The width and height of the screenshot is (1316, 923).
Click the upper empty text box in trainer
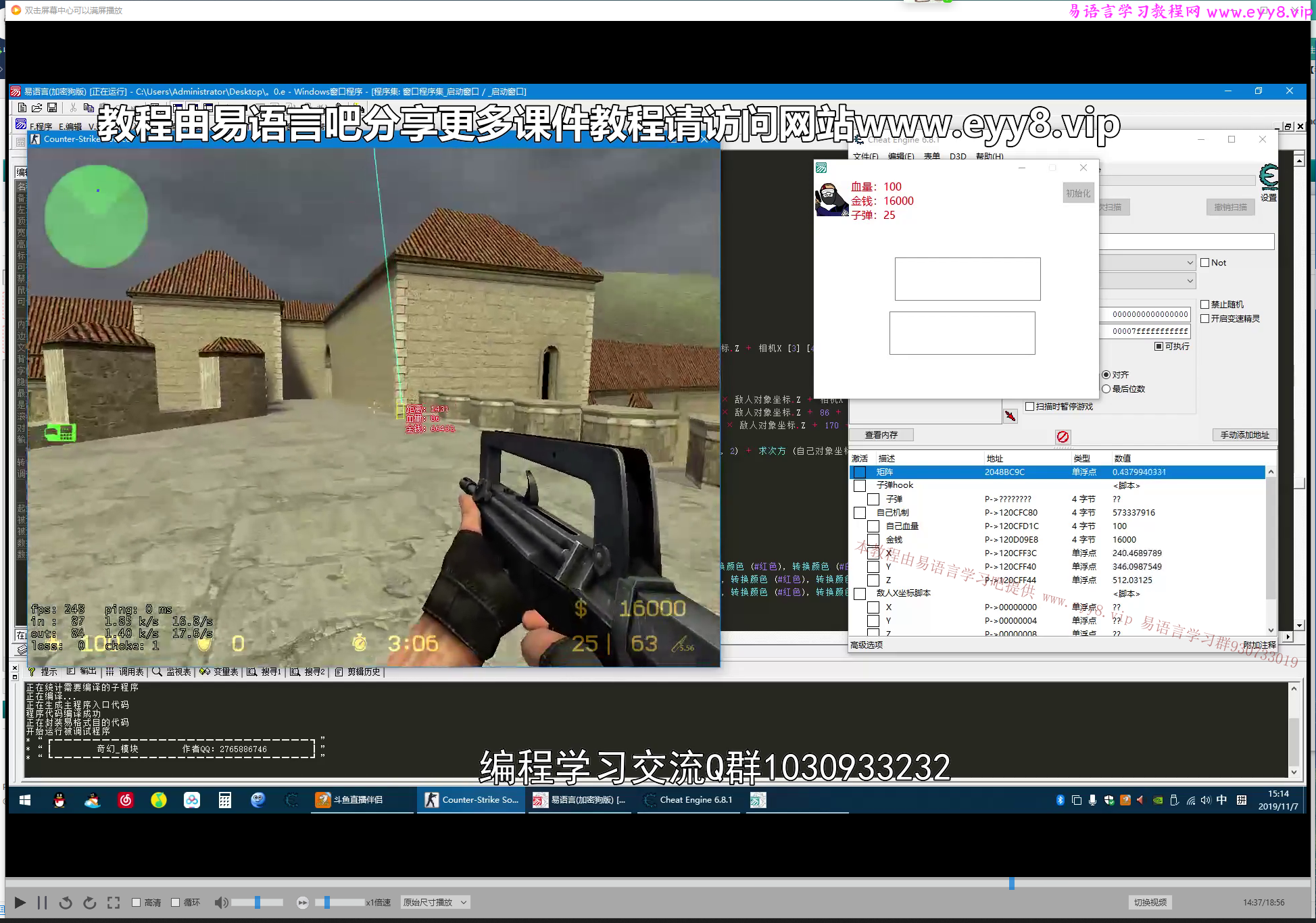[x=967, y=279]
